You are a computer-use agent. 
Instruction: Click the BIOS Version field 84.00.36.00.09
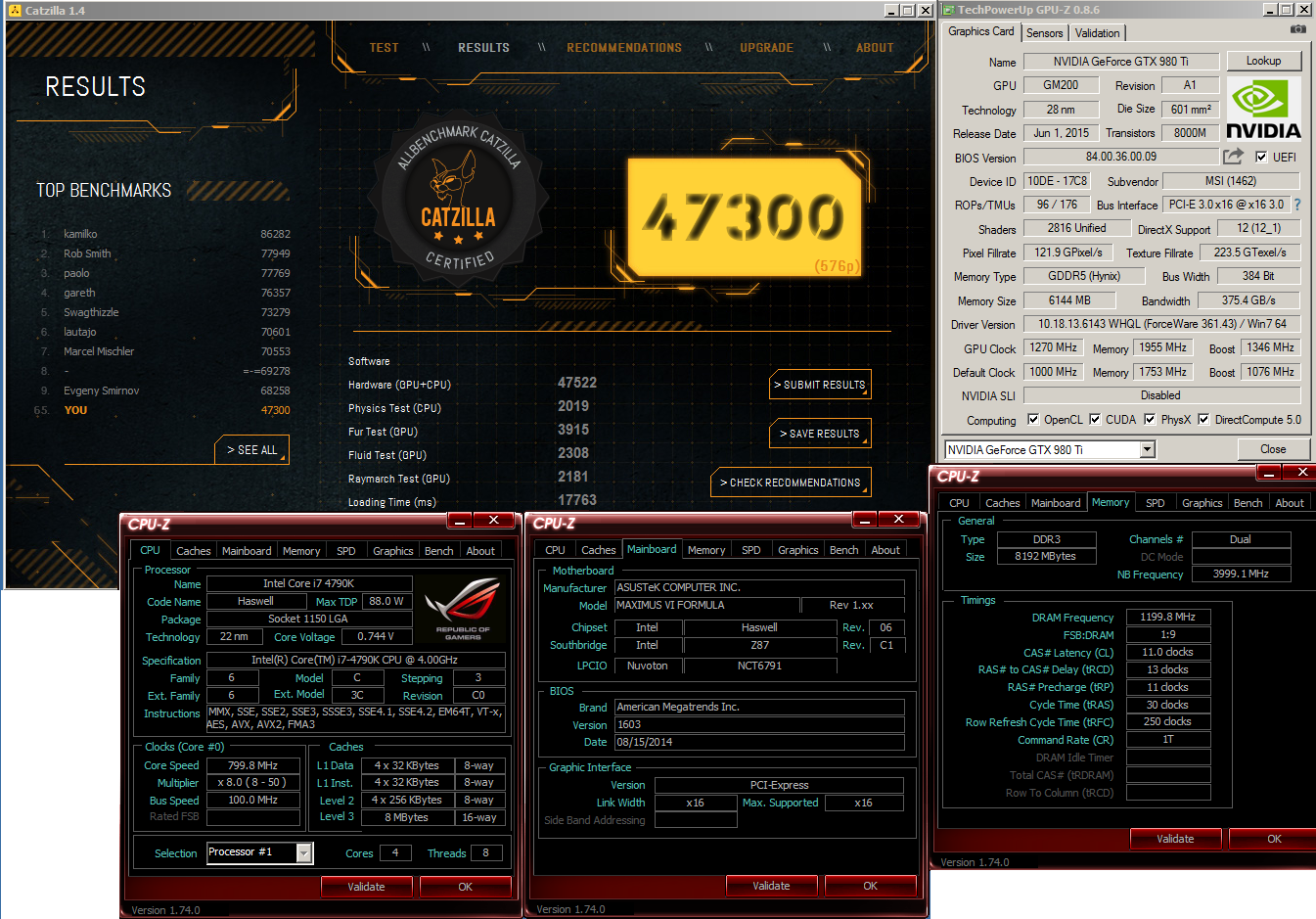tap(1121, 157)
